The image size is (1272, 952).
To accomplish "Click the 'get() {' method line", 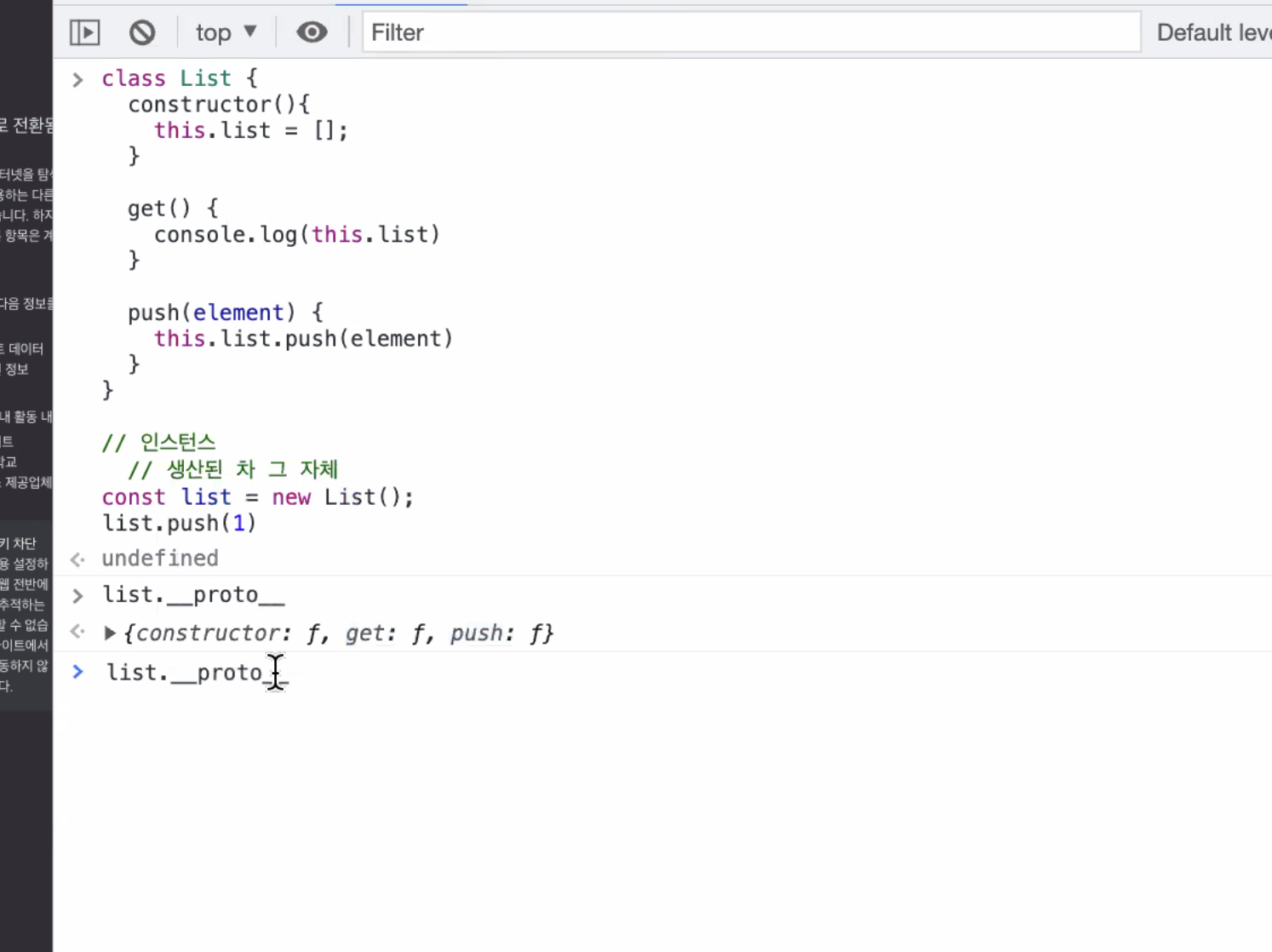I will click(173, 209).
